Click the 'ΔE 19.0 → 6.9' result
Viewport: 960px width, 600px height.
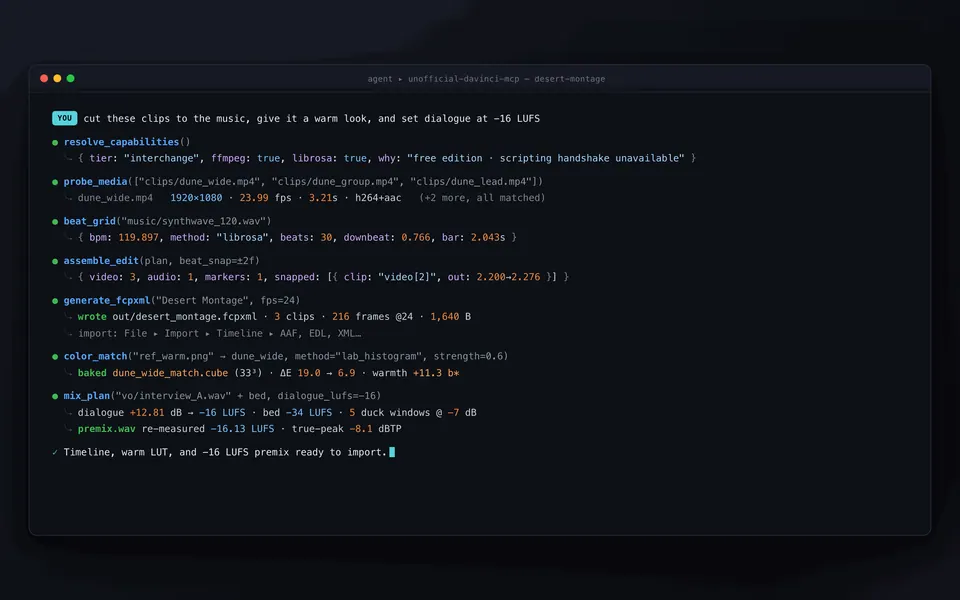(317, 373)
